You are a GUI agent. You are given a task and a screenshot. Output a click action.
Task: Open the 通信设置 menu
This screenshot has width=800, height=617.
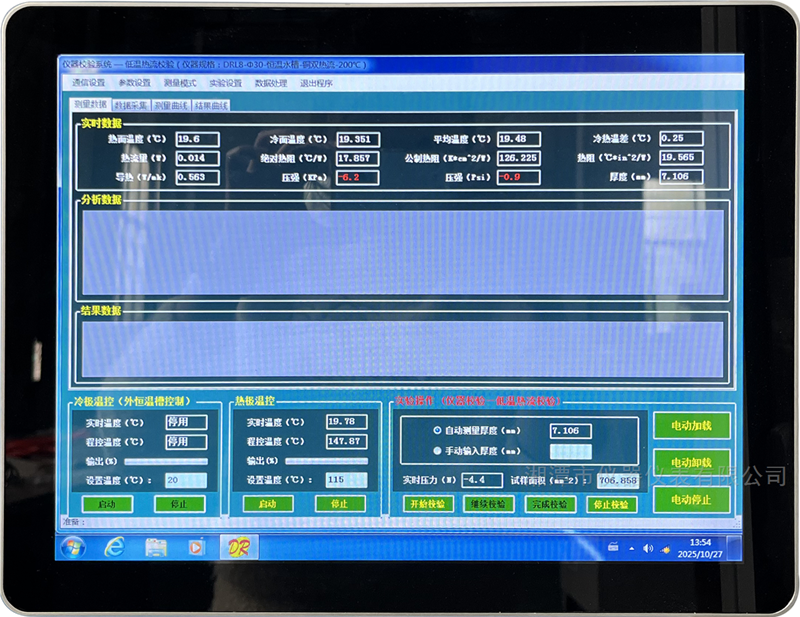click(x=88, y=83)
